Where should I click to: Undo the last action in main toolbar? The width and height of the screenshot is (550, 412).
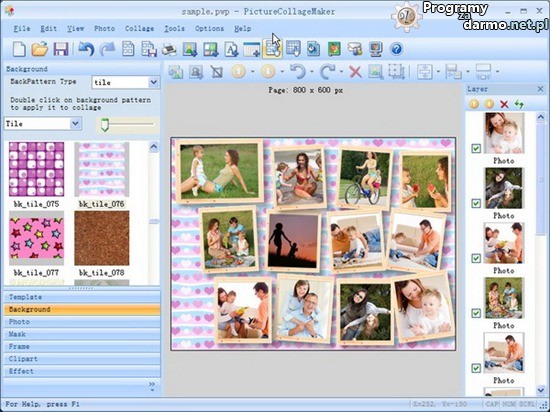click(86, 49)
